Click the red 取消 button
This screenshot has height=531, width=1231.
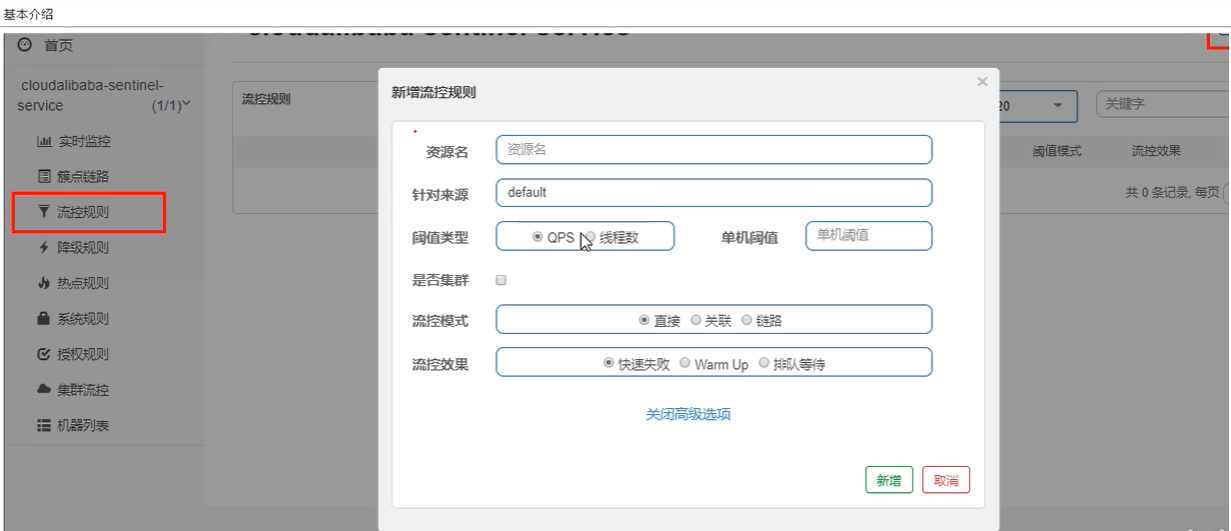946,480
